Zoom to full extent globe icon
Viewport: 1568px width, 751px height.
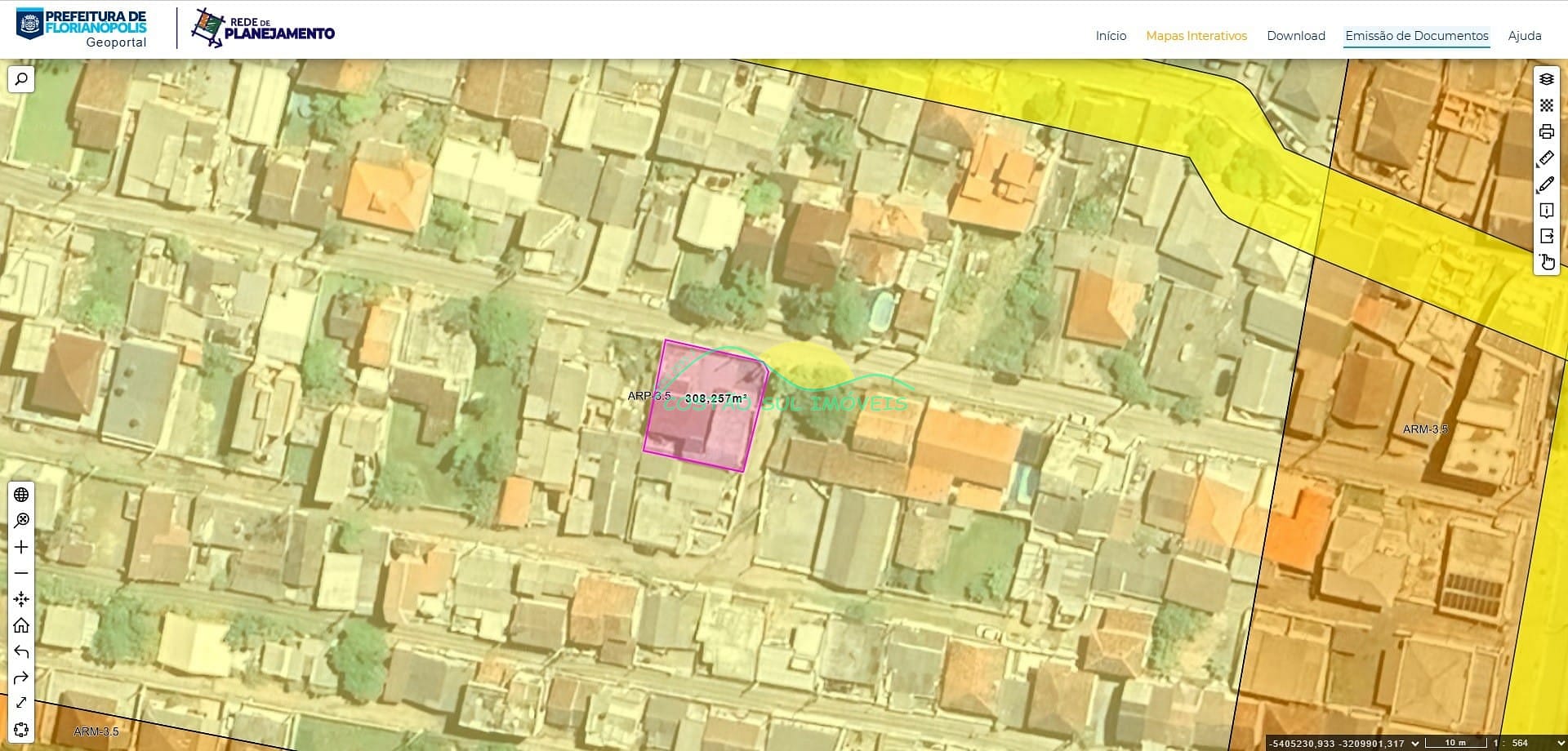click(21, 495)
